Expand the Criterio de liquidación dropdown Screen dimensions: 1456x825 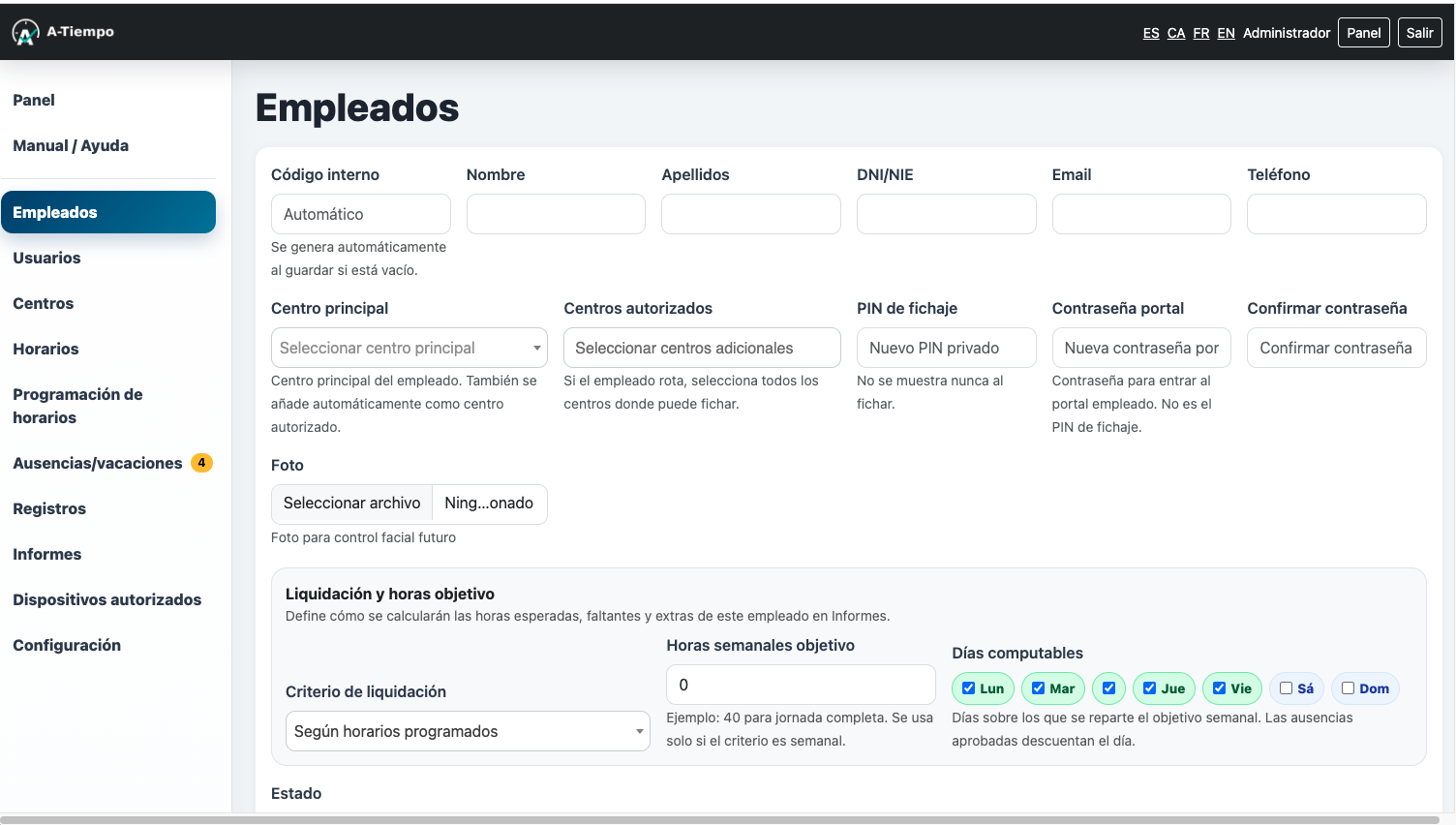click(468, 731)
